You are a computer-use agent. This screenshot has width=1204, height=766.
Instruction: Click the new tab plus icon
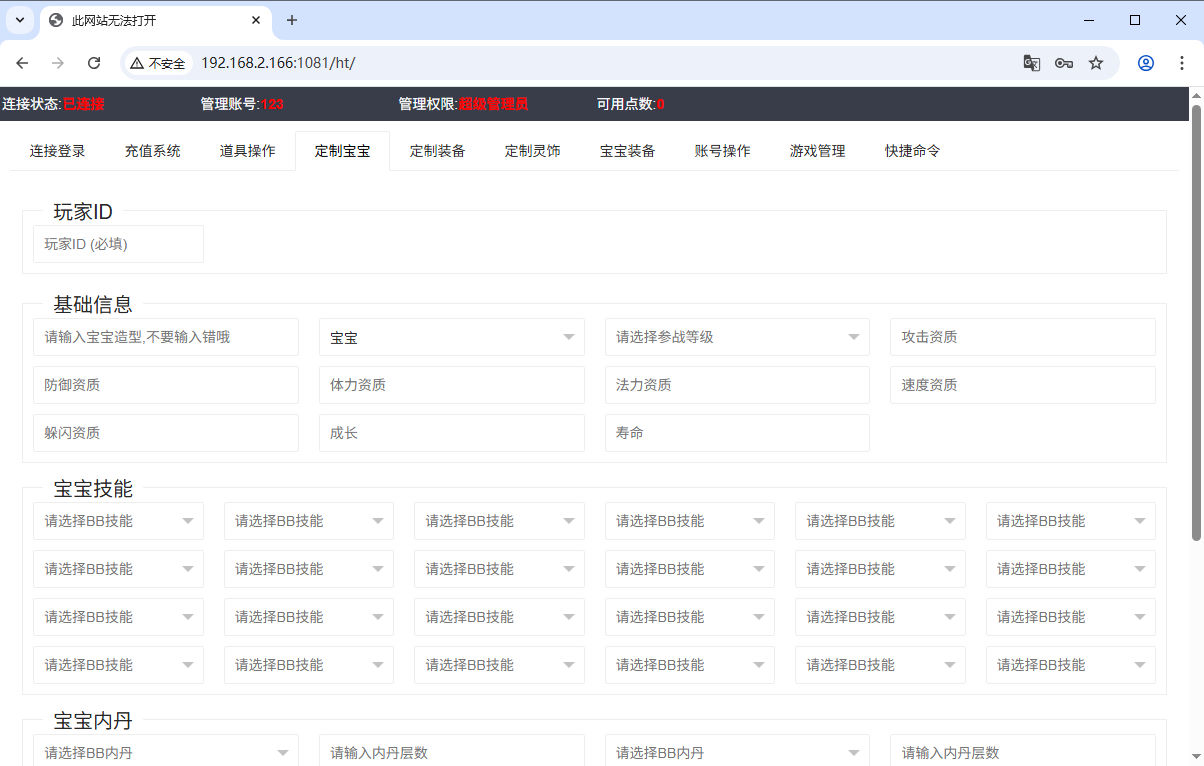coord(292,20)
